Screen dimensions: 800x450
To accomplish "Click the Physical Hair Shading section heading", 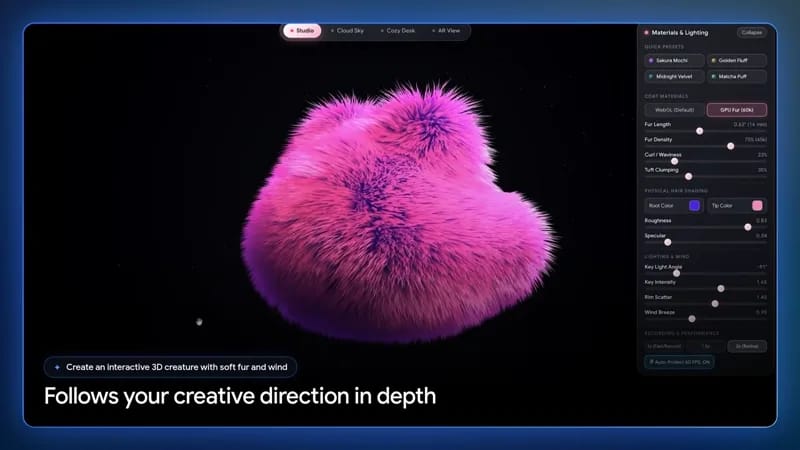I will pyautogui.click(x=676, y=191).
